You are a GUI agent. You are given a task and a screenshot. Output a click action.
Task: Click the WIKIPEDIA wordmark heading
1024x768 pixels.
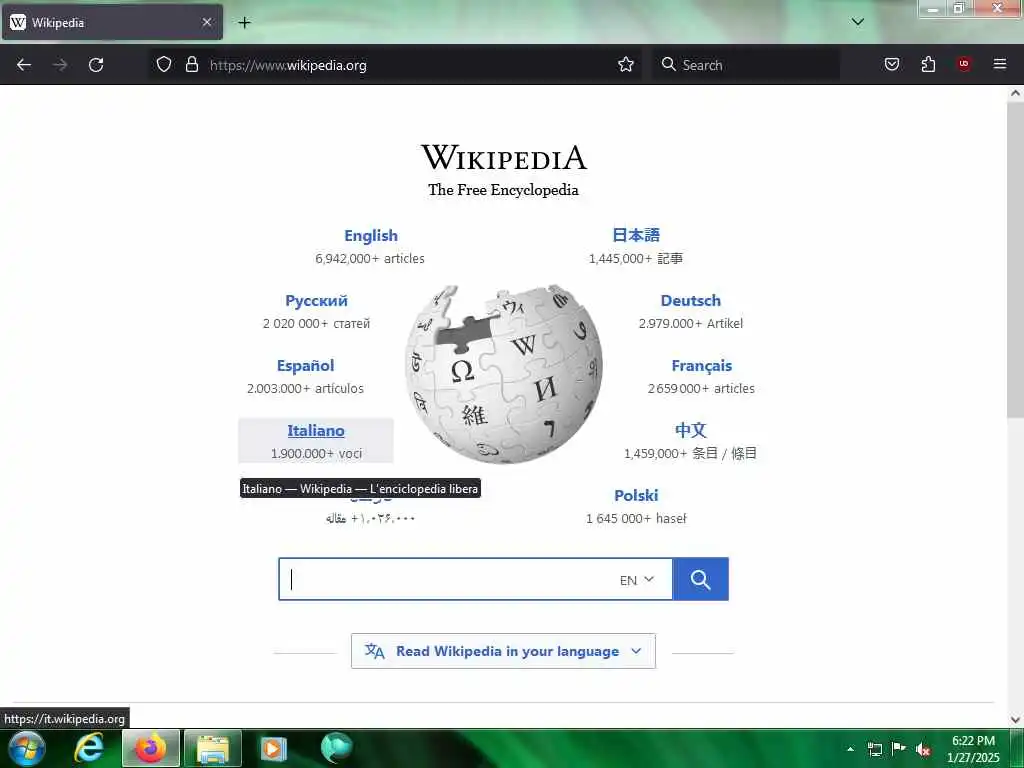504,158
